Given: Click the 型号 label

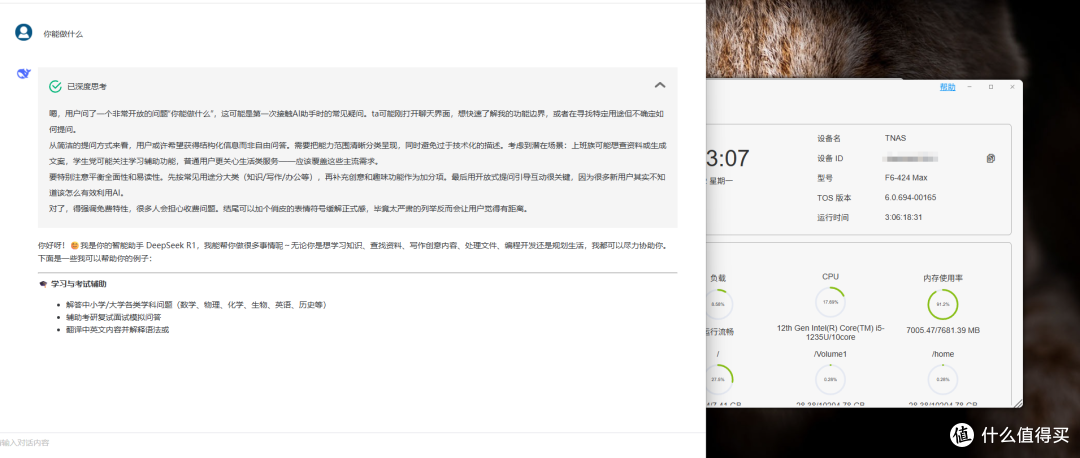Looking at the screenshot, I should (x=824, y=178).
